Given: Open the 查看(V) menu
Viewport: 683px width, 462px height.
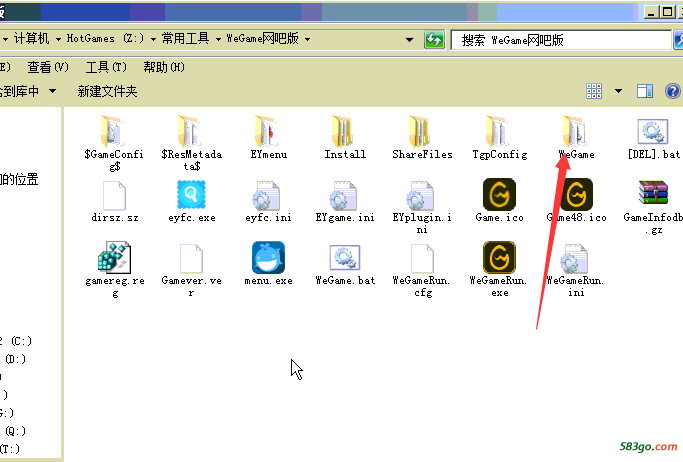Looking at the screenshot, I should click(48, 67).
